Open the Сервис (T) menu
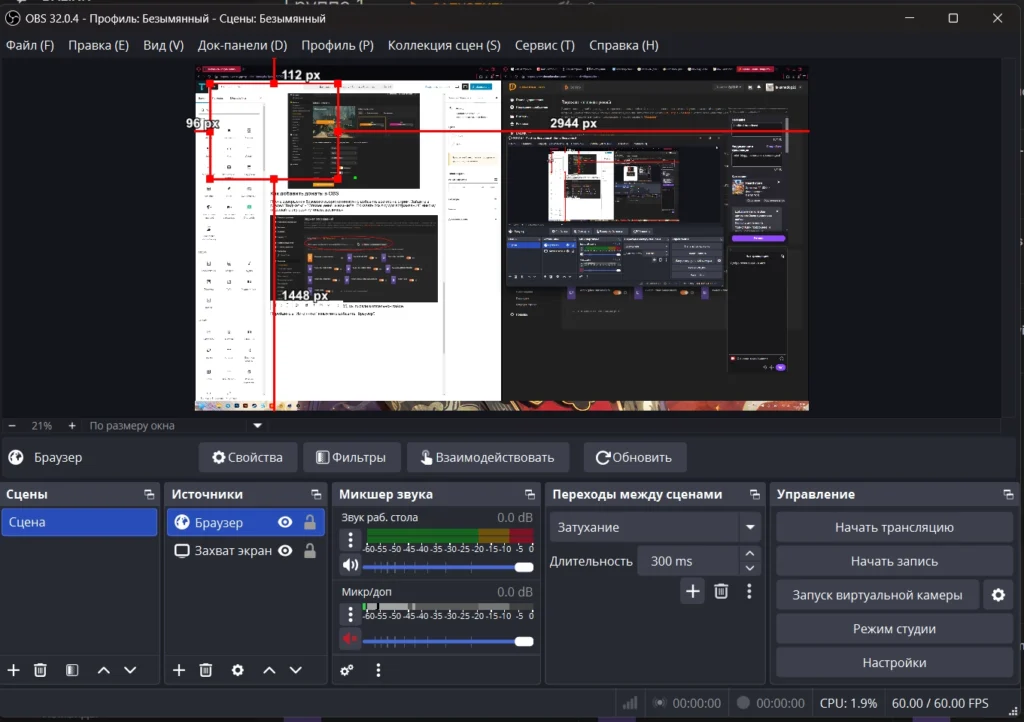 point(544,45)
